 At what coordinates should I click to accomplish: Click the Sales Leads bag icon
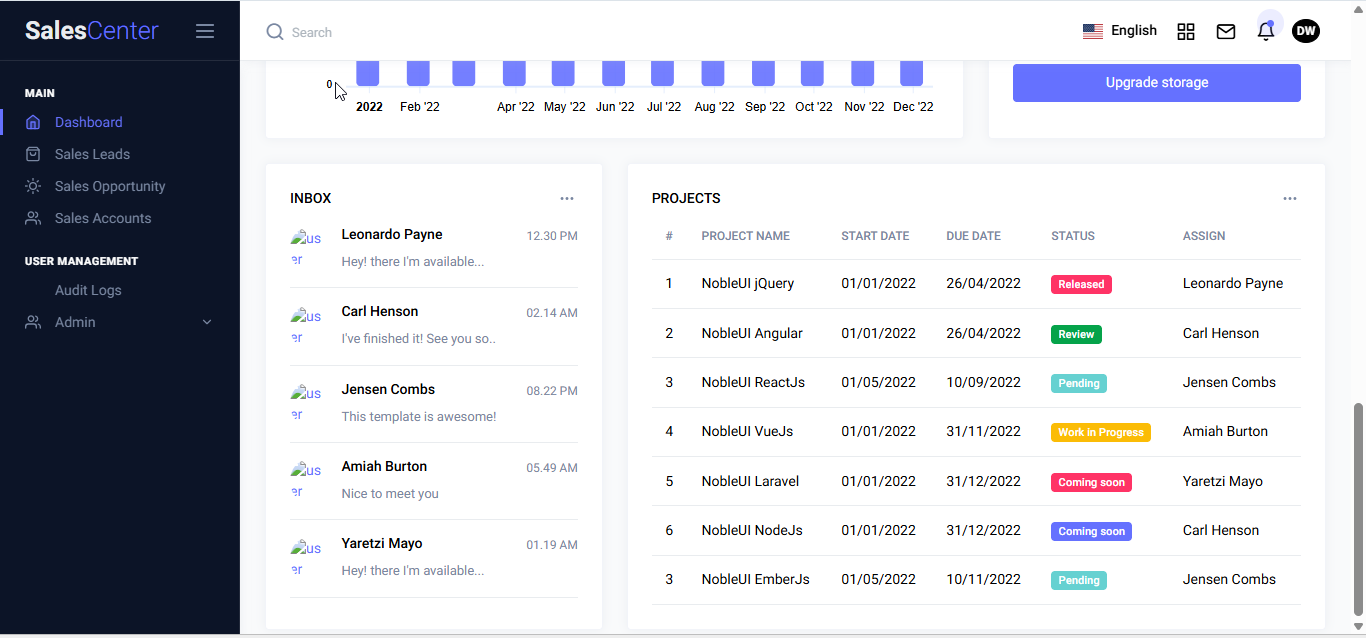[33, 154]
